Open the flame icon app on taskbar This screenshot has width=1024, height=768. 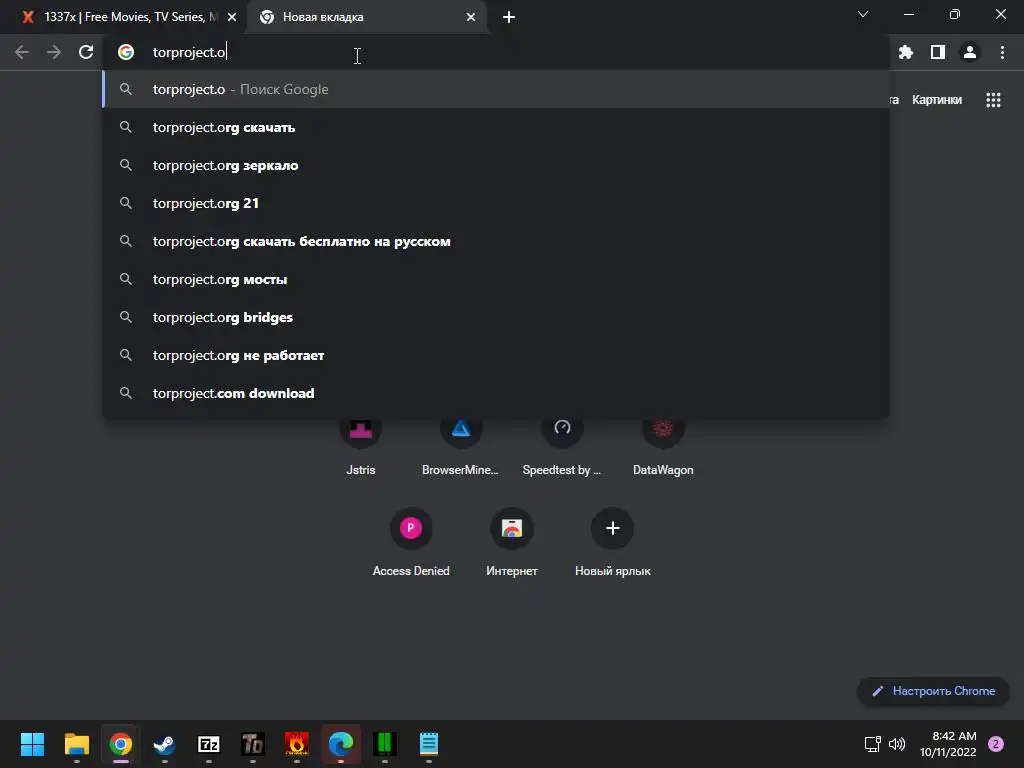[x=296, y=744]
